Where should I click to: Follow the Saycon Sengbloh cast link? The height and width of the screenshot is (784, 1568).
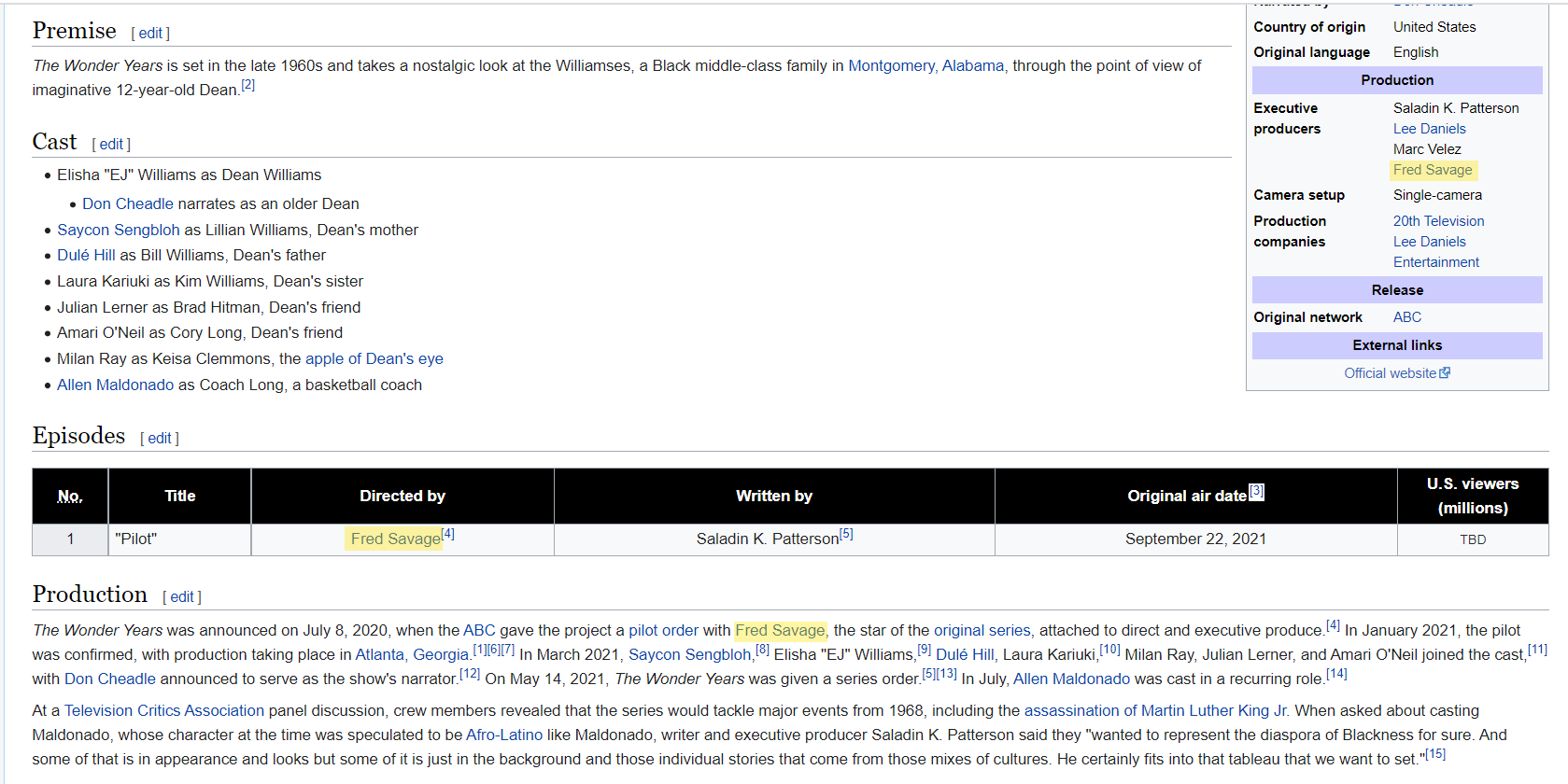pyautogui.click(x=119, y=230)
